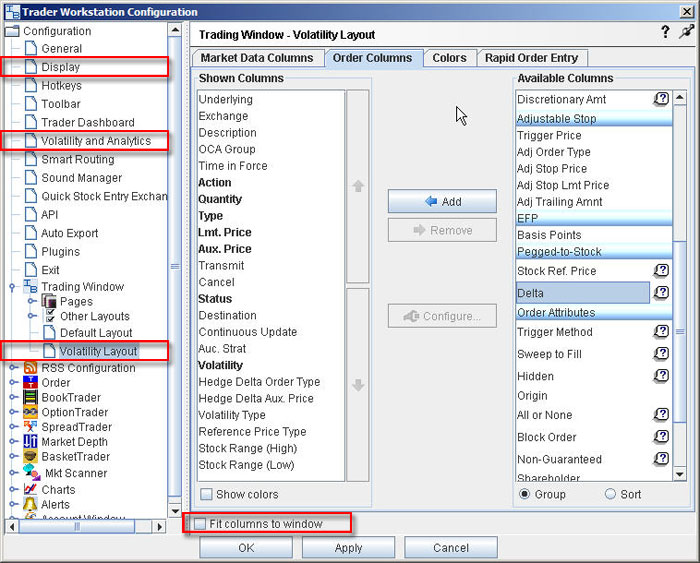
Task: Open help icon beside All or None
Action: coord(661,414)
